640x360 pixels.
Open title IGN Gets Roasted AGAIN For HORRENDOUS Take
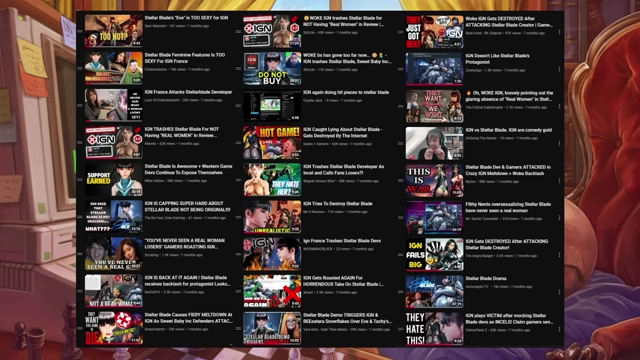coord(343,281)
